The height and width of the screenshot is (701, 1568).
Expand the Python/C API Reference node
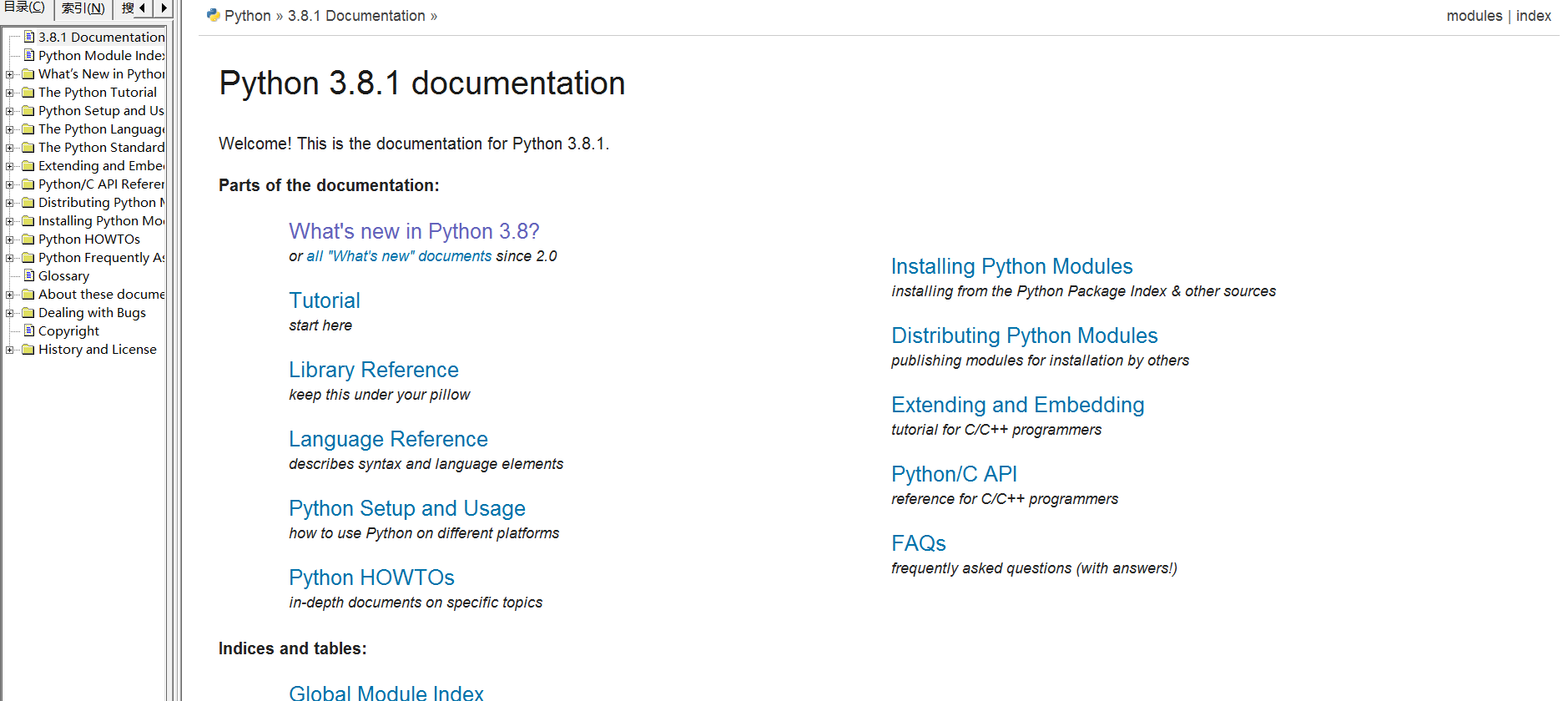9,184
